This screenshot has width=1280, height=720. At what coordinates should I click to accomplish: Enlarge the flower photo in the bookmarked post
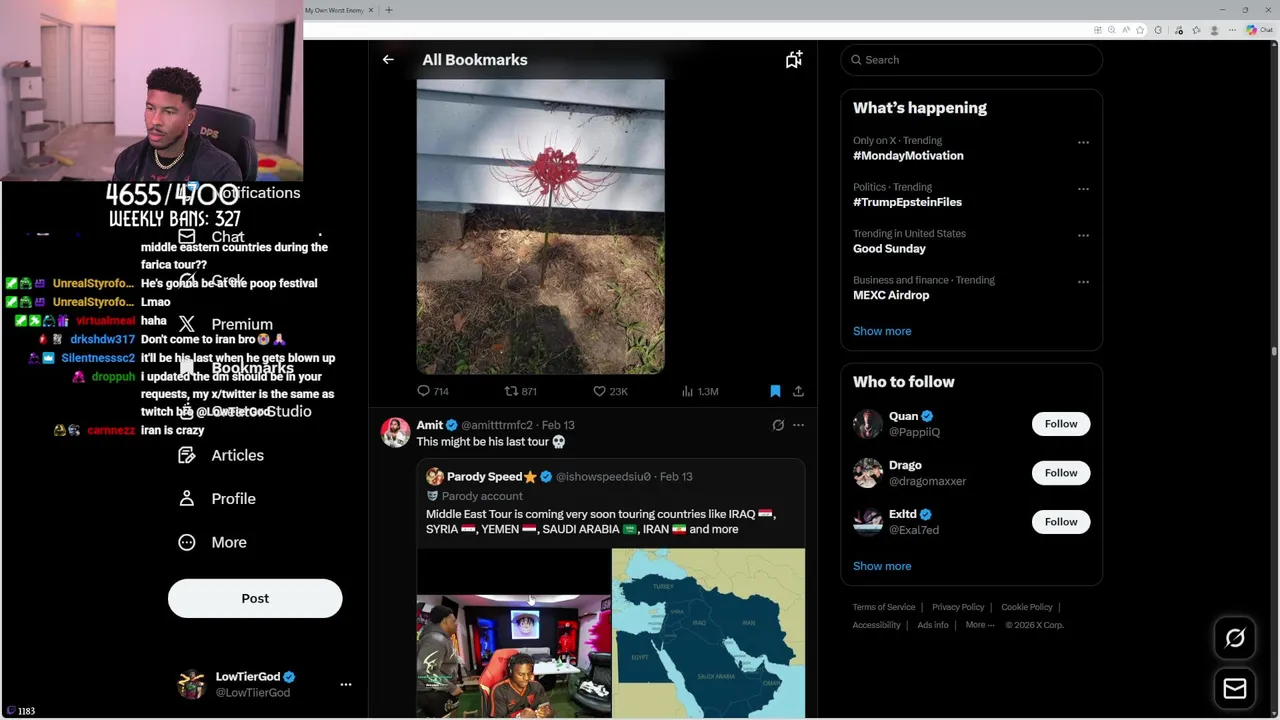tap(540, 227)
